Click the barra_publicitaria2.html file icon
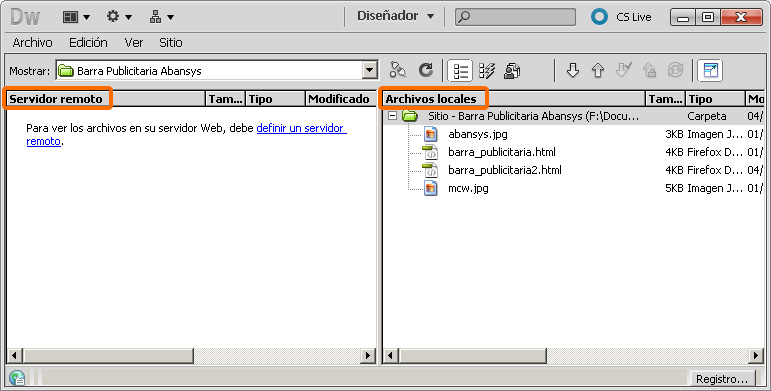Image resolution: width=771 pixels, height=391 pixels. (x=430, y=170)
